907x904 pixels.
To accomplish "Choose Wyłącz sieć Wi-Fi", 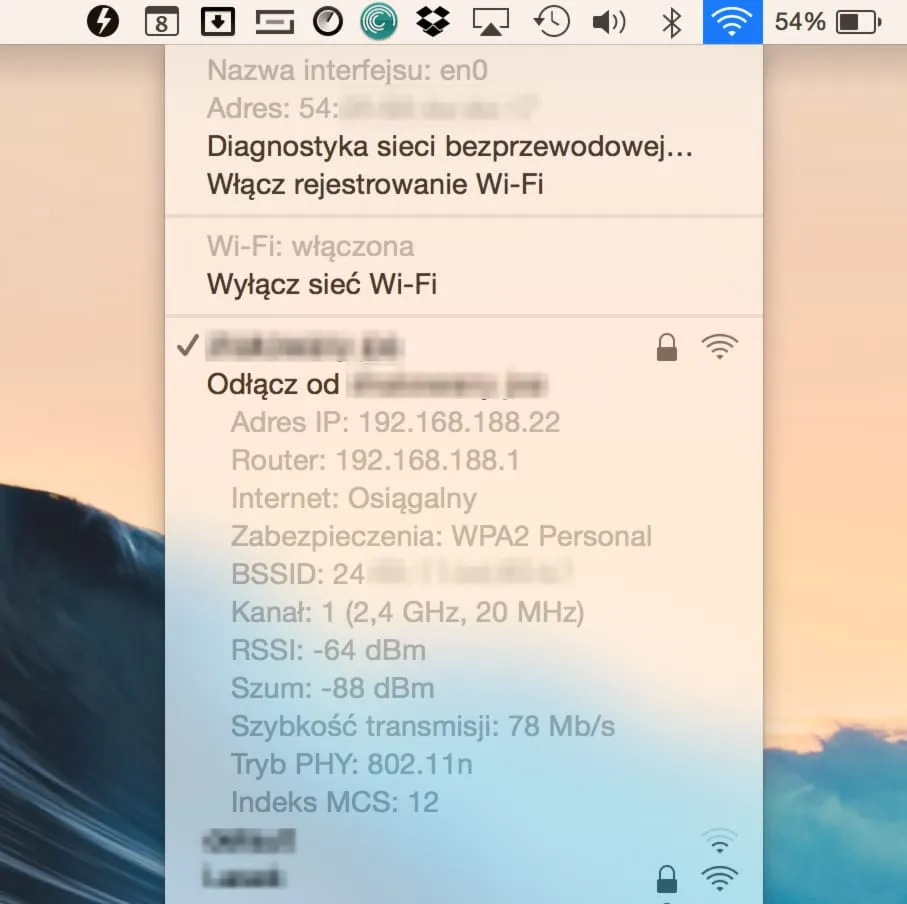I will point(463,285).
